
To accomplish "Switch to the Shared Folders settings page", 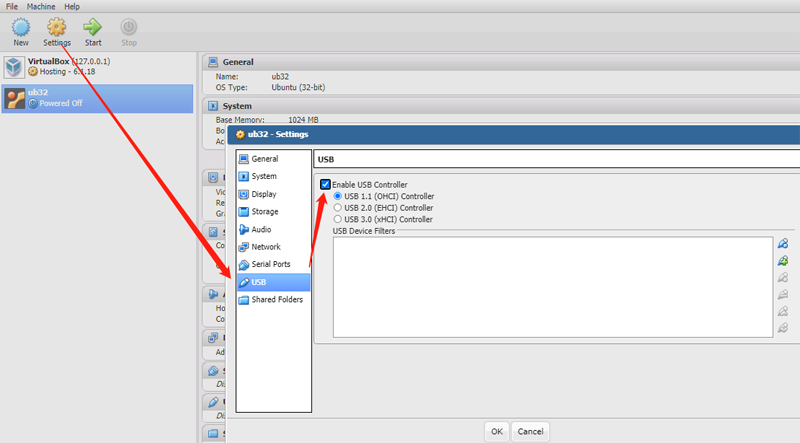I will tap(273, 300).
